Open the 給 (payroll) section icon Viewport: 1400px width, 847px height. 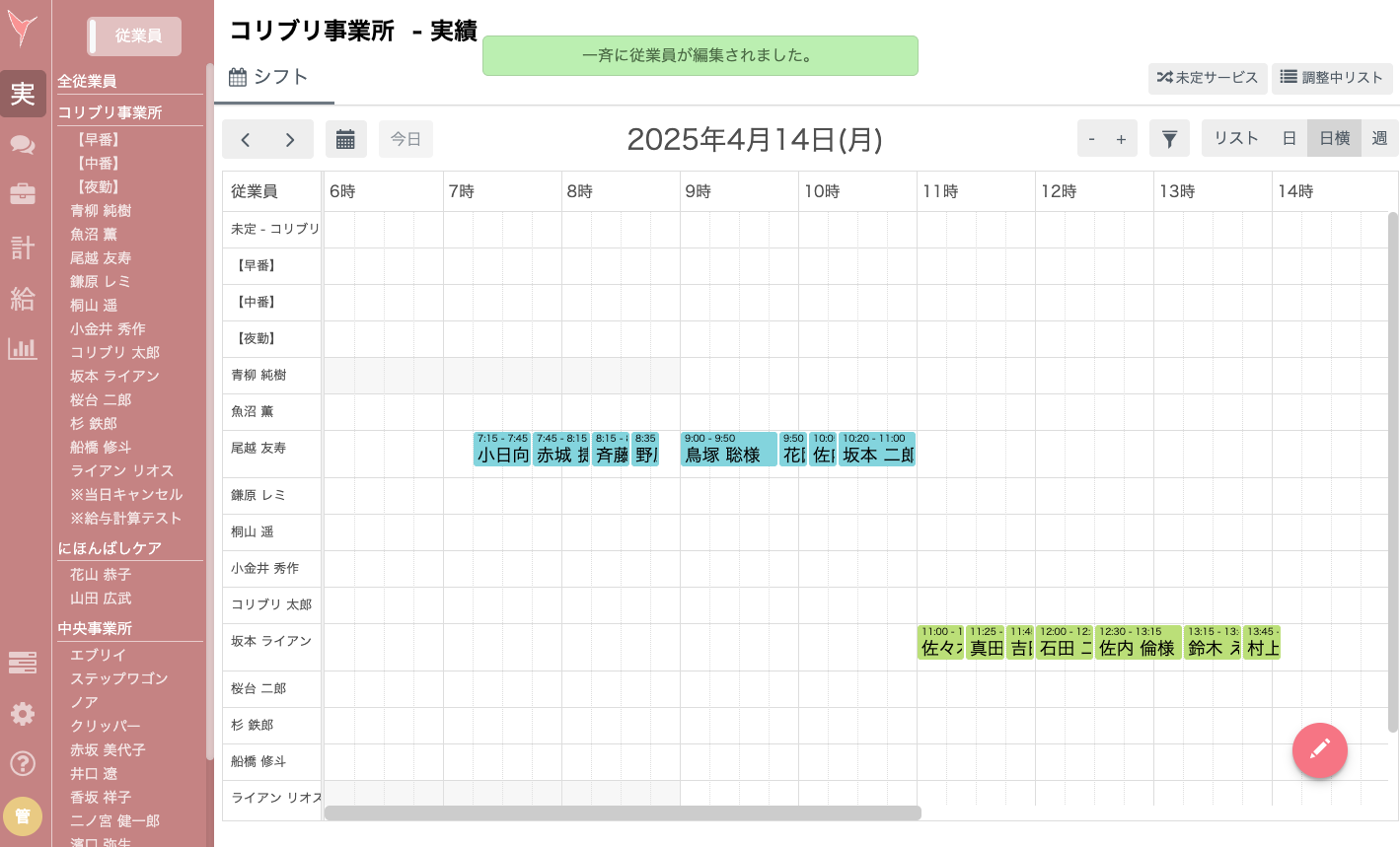pos(23,300)
